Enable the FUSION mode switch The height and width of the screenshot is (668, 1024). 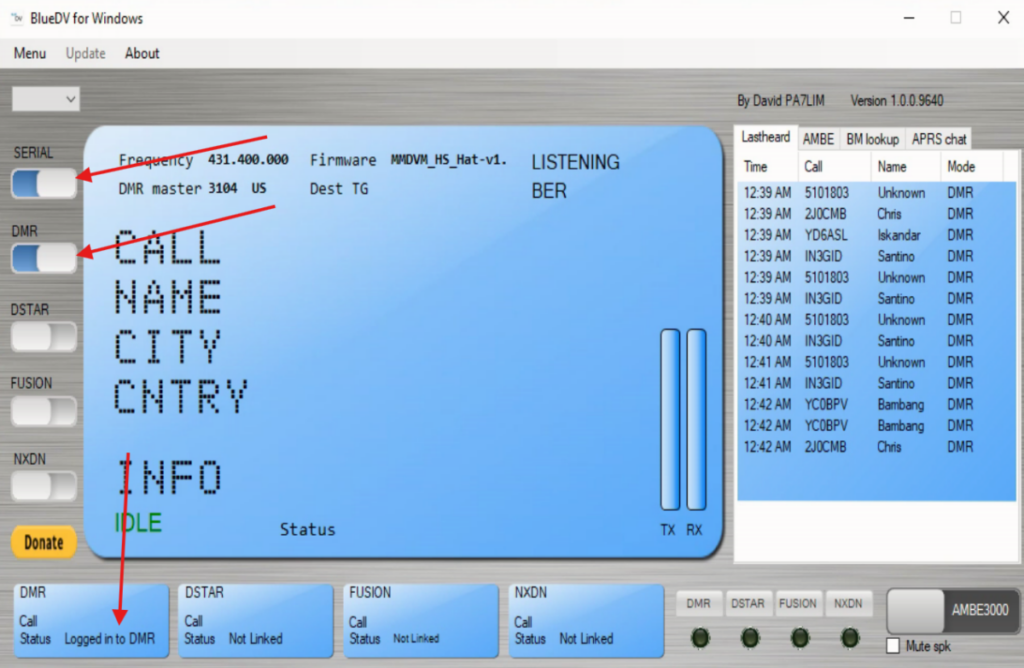44,410
